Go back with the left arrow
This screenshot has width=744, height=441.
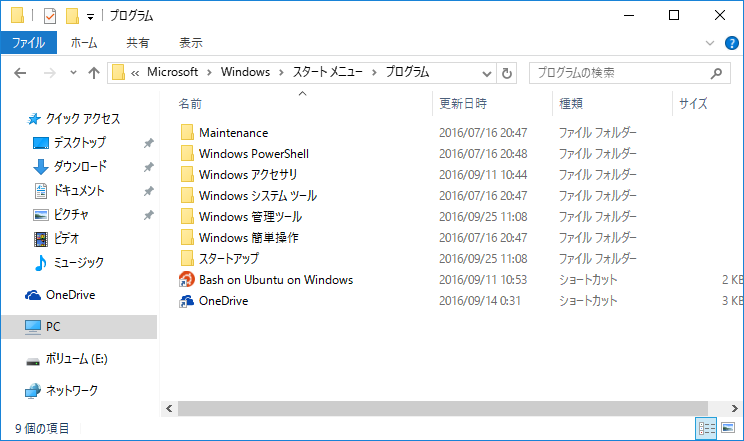click(x=20, y=73)
